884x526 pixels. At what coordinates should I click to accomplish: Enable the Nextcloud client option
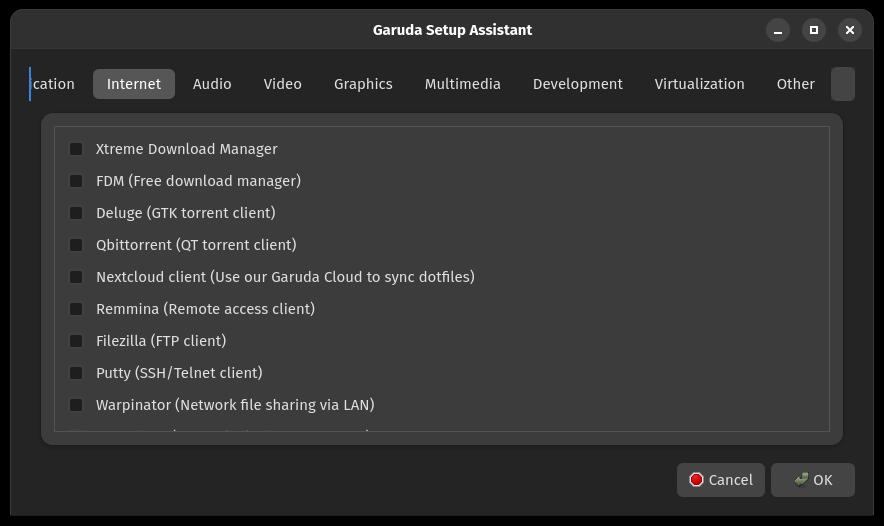pyautogui.click(x=76, y=277)
